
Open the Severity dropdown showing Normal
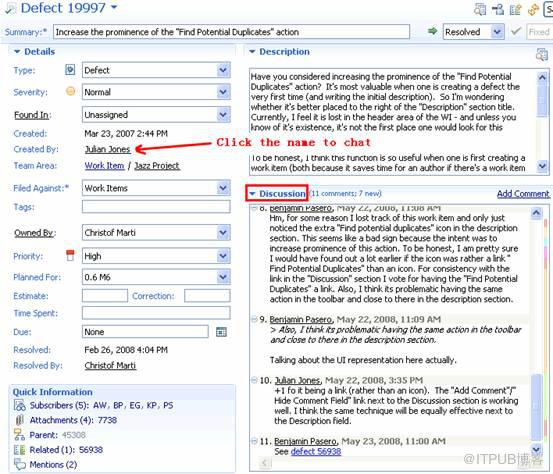pos(223,92)
